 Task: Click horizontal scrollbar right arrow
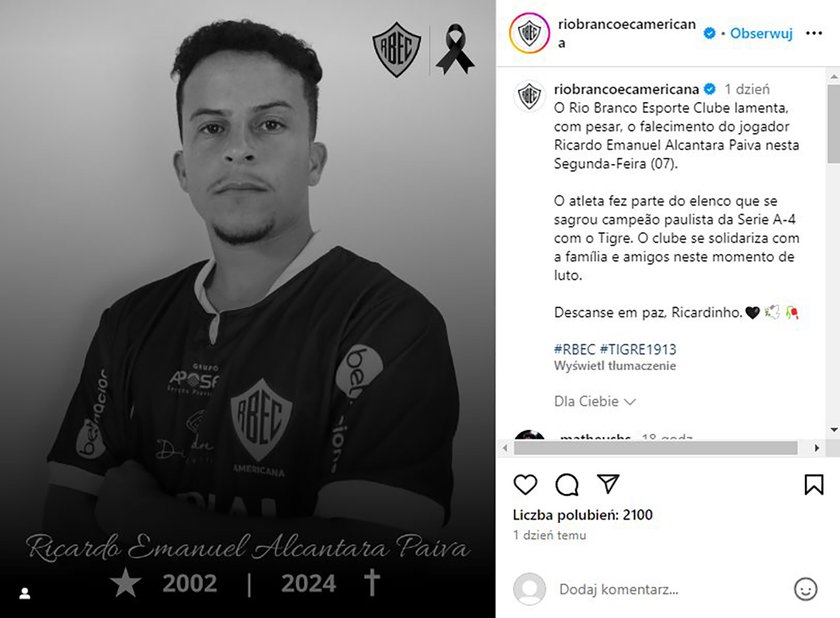tap(816, 448)
